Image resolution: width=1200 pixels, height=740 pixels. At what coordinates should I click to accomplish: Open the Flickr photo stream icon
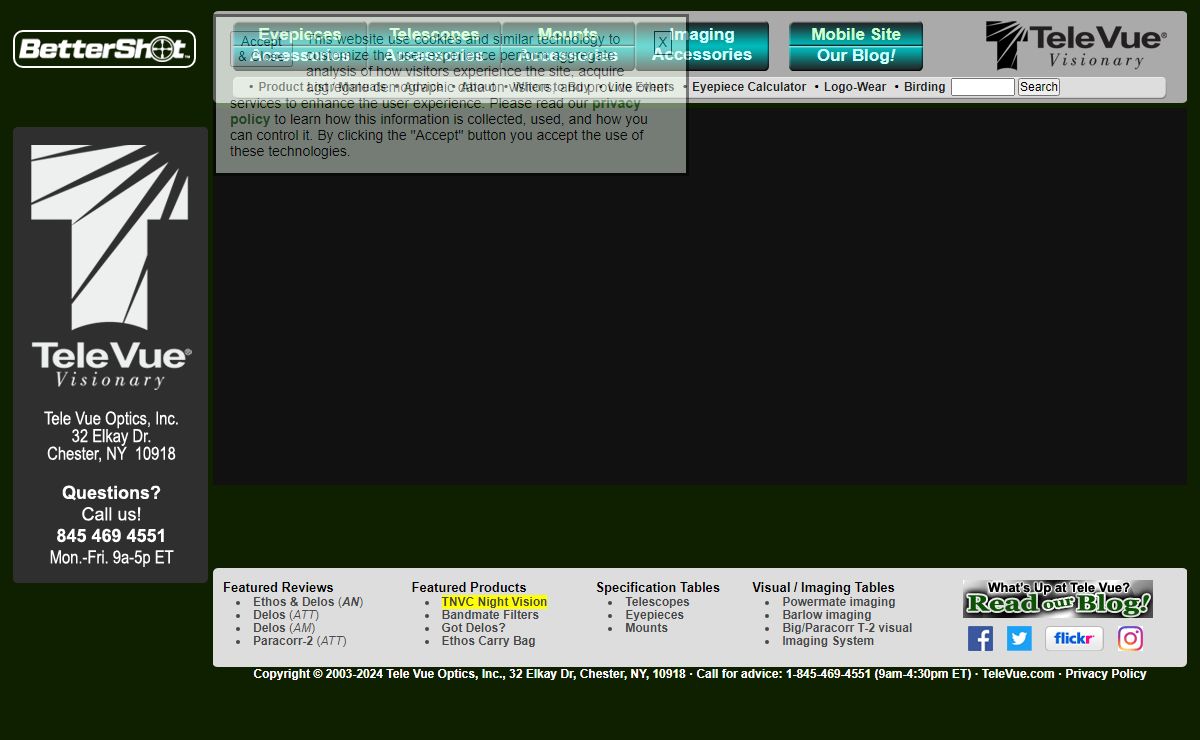(1074, 638)
